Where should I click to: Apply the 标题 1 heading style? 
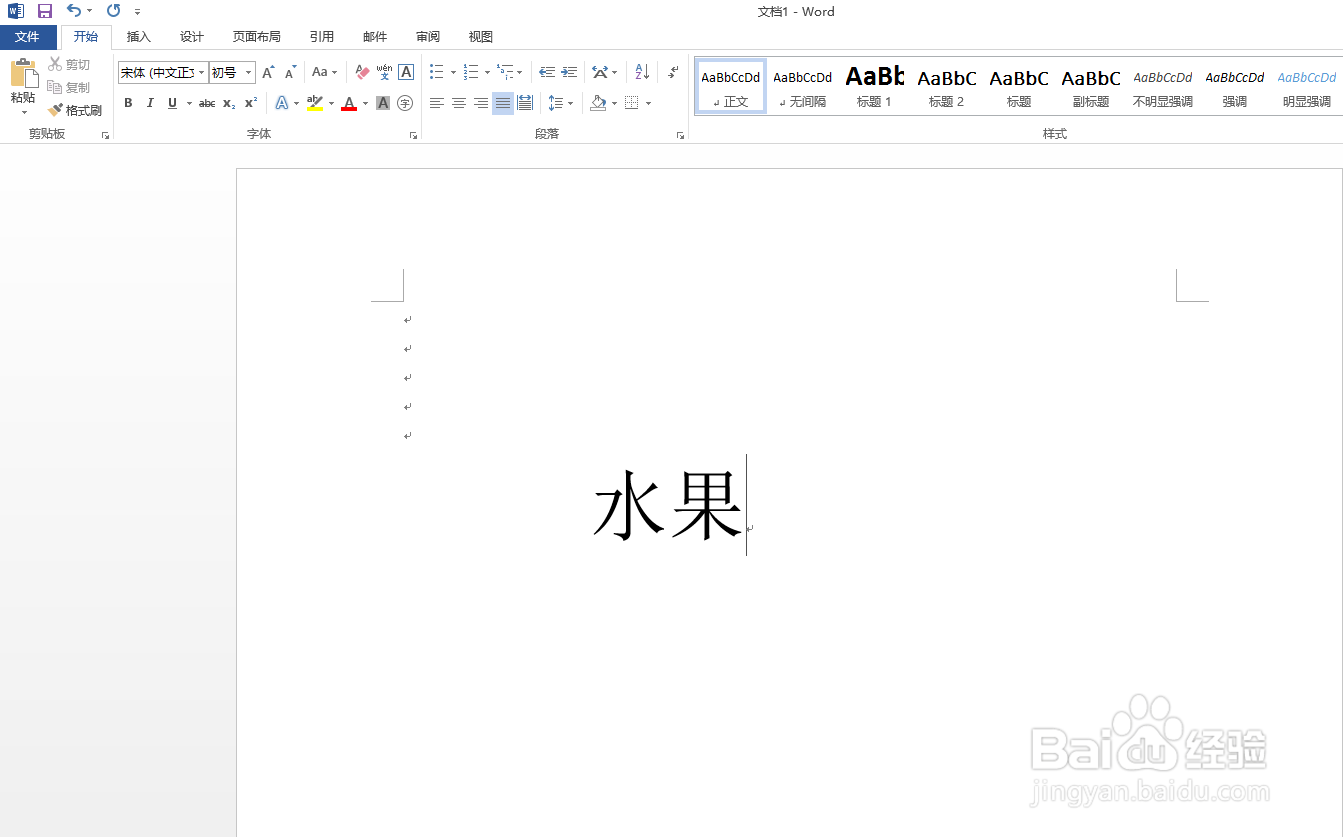(875, 86)
